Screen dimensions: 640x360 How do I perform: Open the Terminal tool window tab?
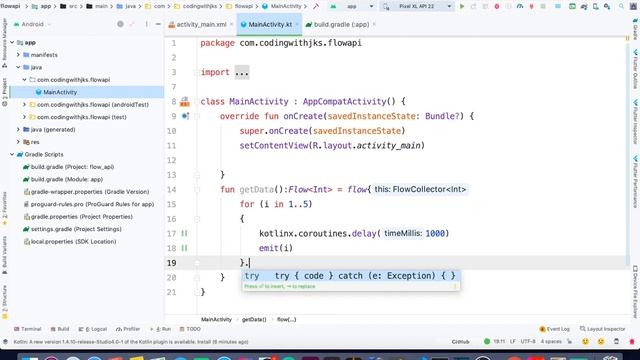(x=28, y=329)
